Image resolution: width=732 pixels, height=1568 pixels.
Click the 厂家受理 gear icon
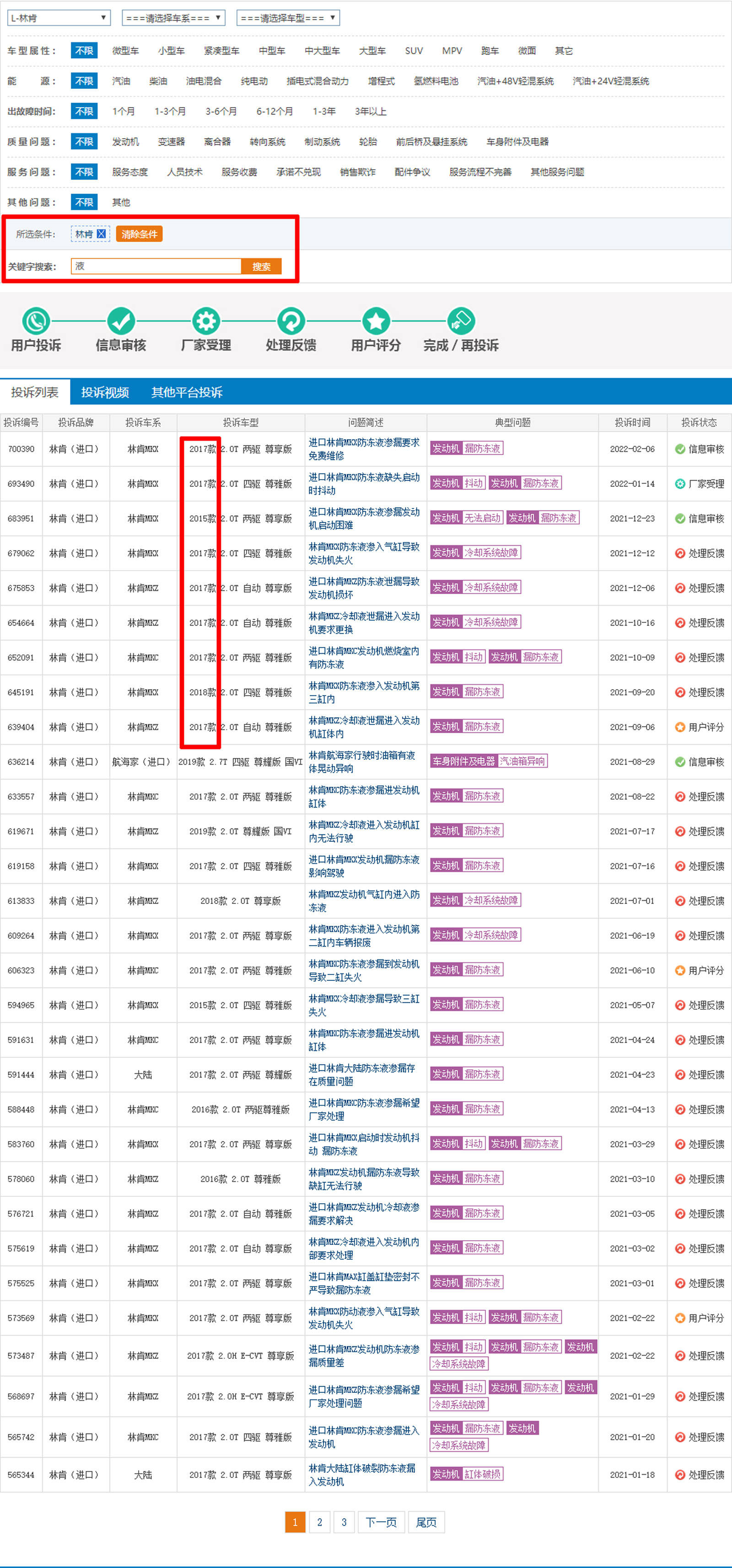pyautogui.click(x=206, y=321)
